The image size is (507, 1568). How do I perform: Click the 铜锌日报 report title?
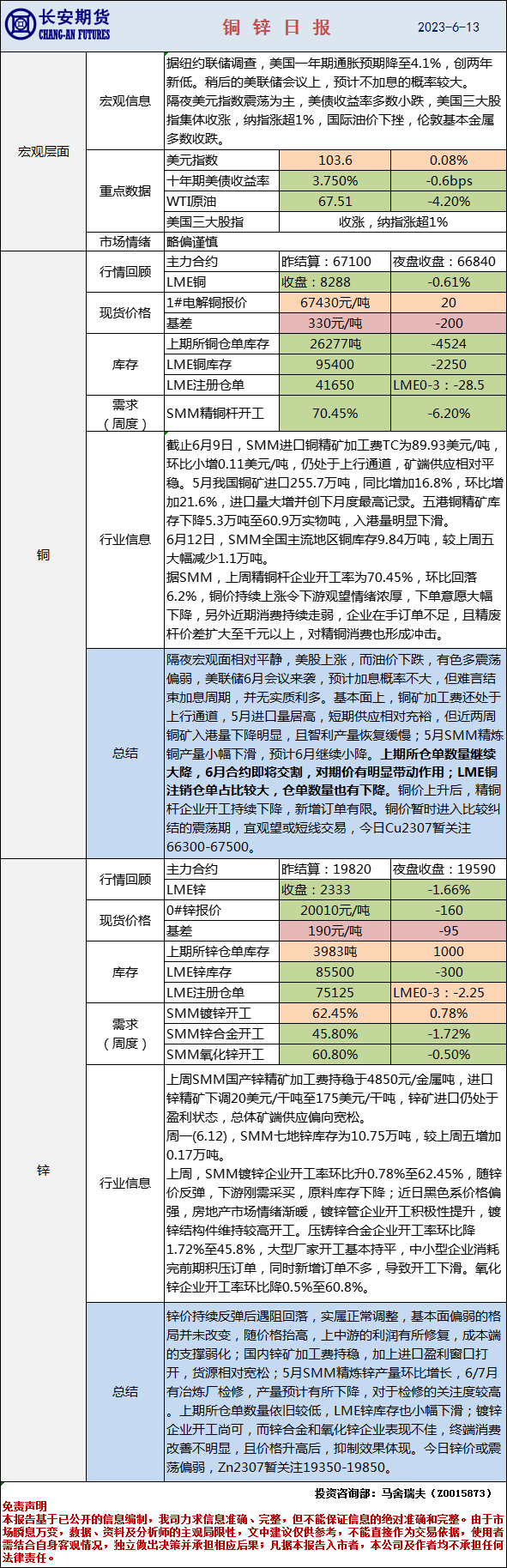pos(277,27)
